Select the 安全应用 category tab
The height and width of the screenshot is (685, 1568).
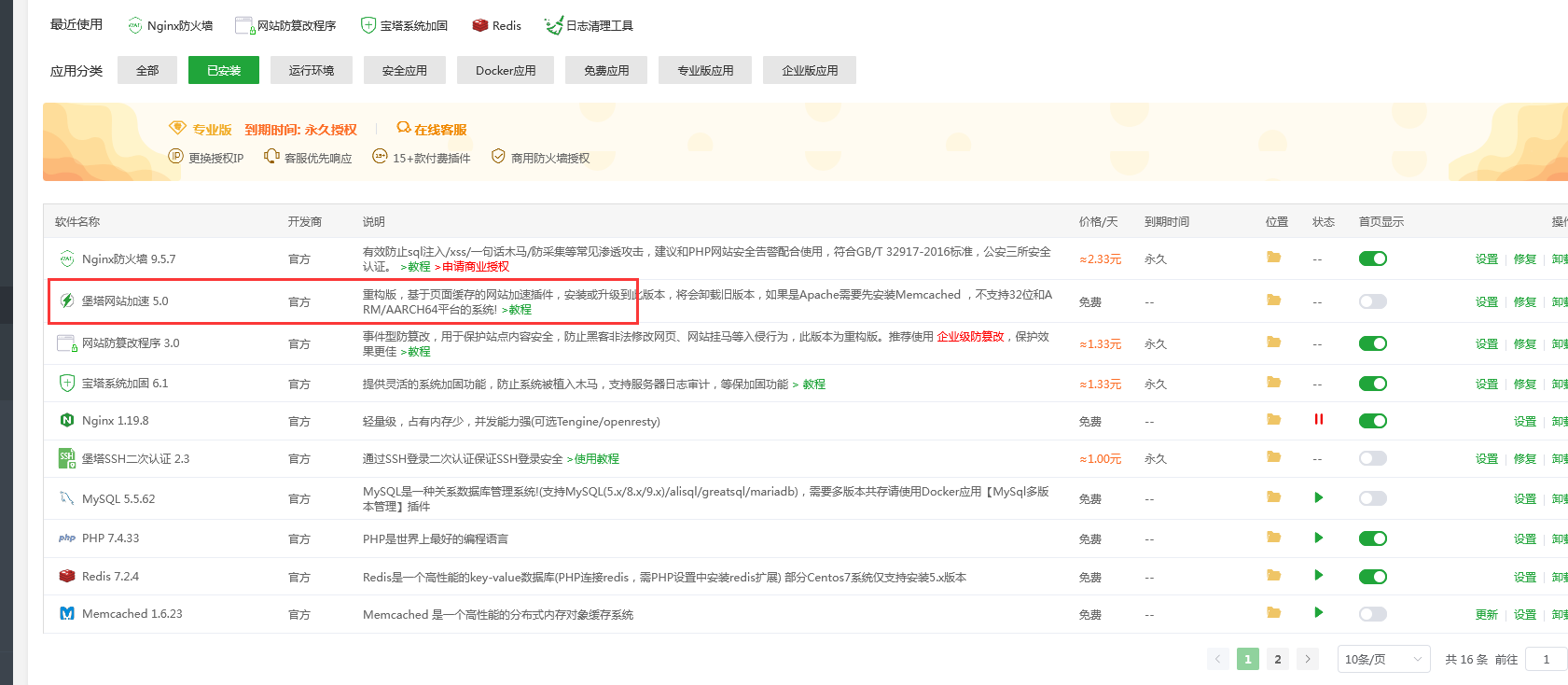(405, 70)
